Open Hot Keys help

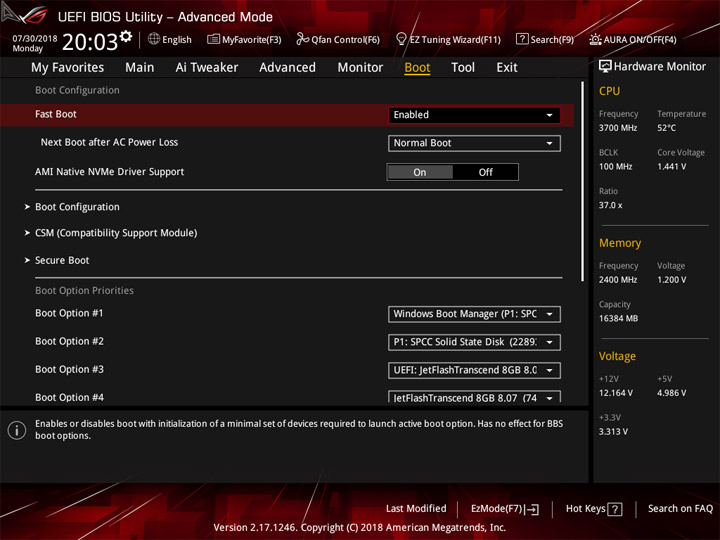coord(594,509)
